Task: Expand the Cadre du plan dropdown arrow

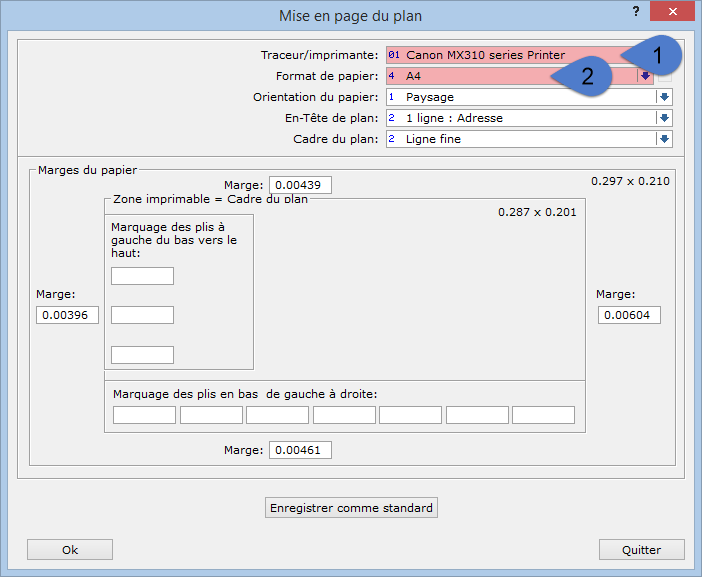Action: pyautogui.click(x=664, y=139)
